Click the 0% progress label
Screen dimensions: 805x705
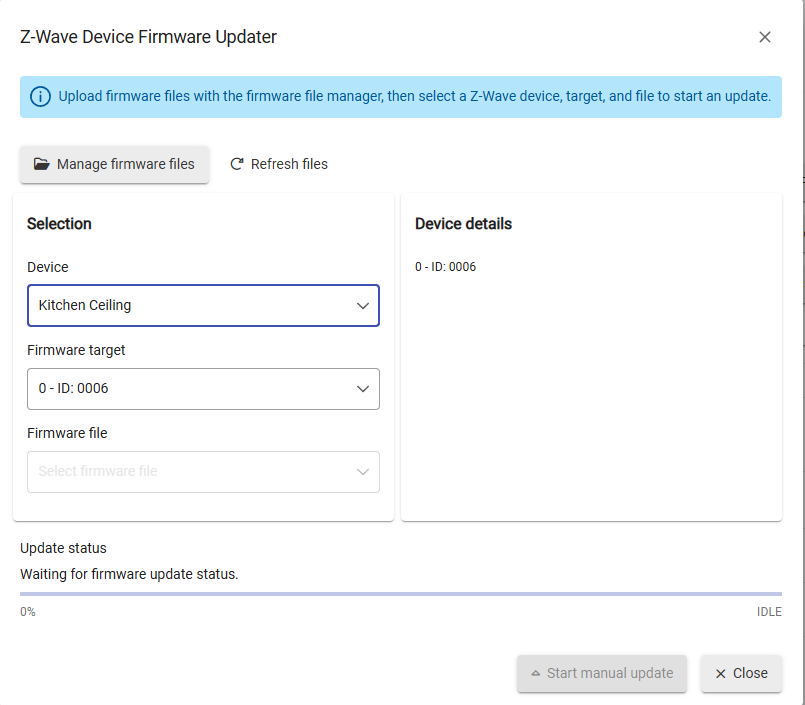tap(28, 612)
